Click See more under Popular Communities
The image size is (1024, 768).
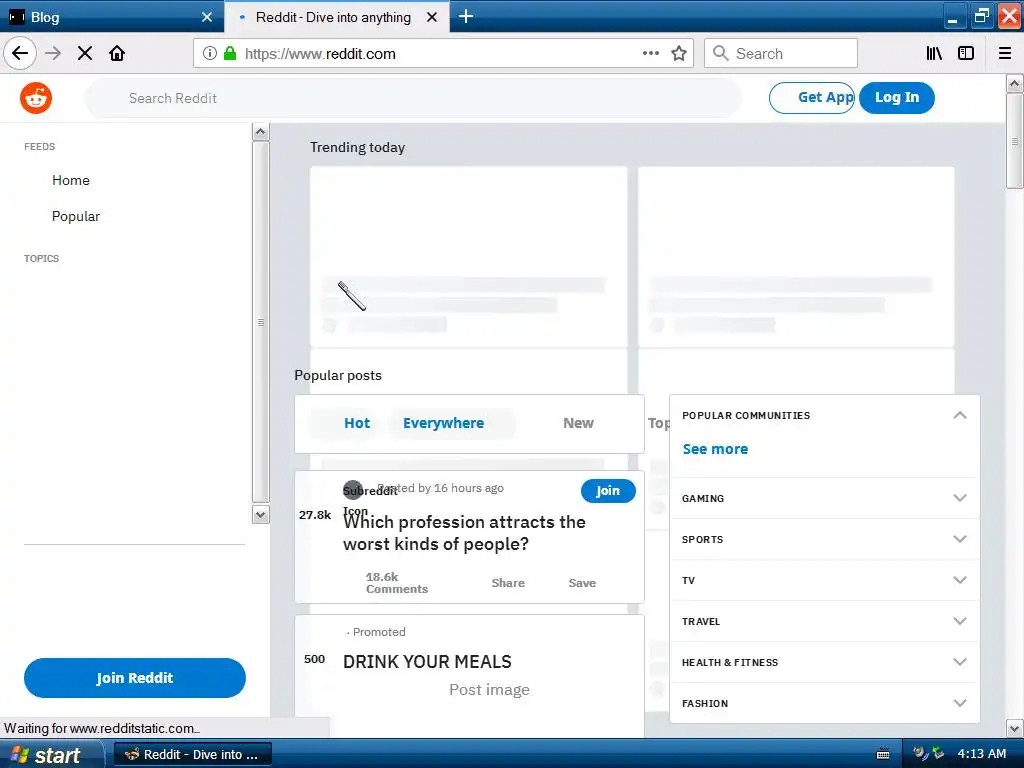pyautogui.click(x=715, y=449)
